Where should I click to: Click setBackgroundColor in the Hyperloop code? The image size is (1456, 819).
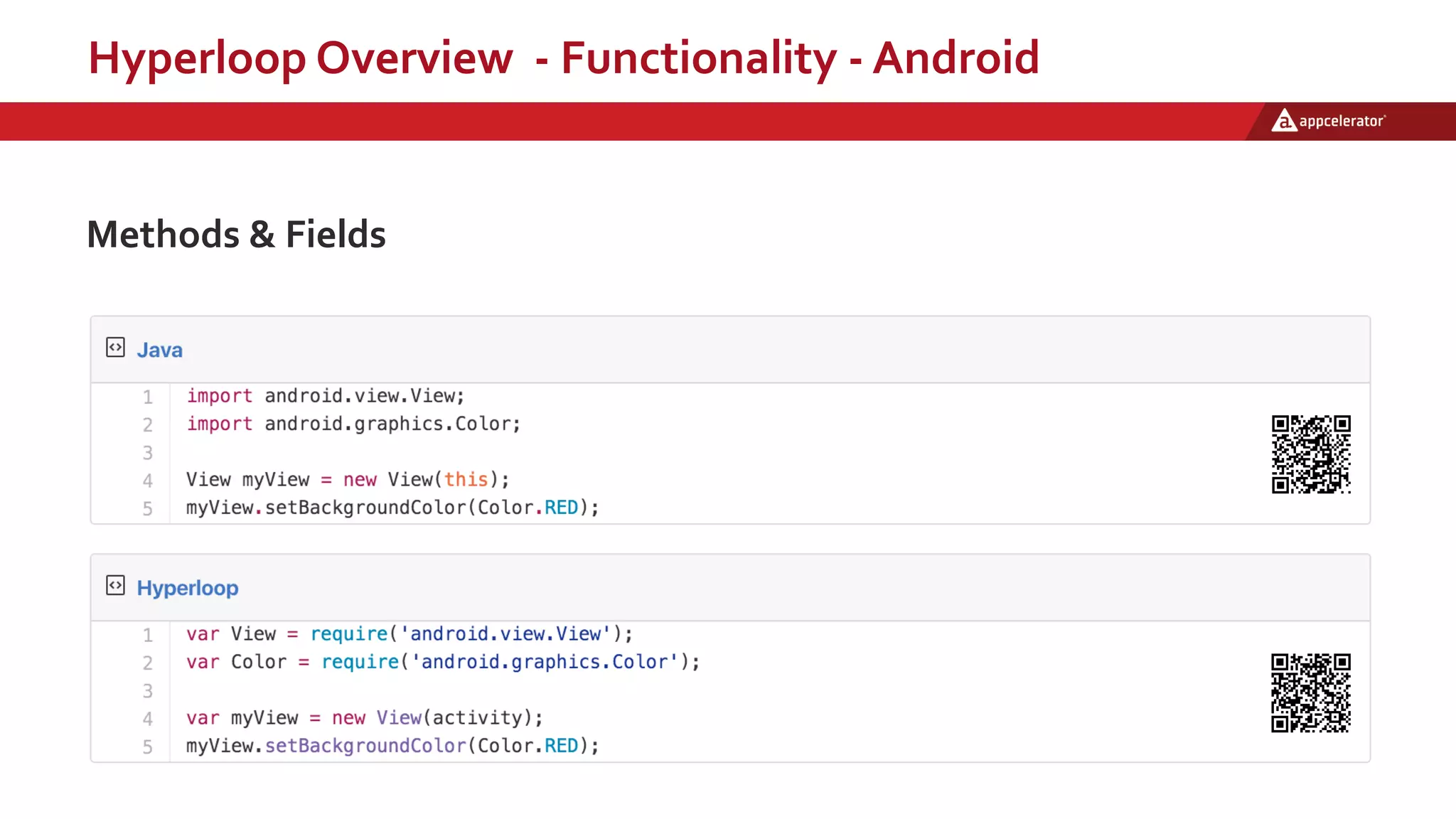click(x=365, y=746)
